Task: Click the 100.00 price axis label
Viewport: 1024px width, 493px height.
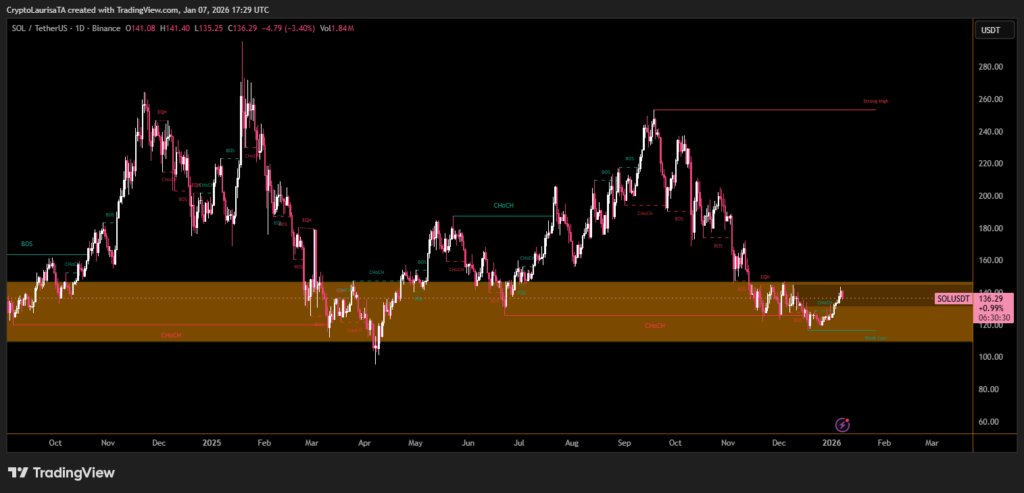Action: (989, 357)
